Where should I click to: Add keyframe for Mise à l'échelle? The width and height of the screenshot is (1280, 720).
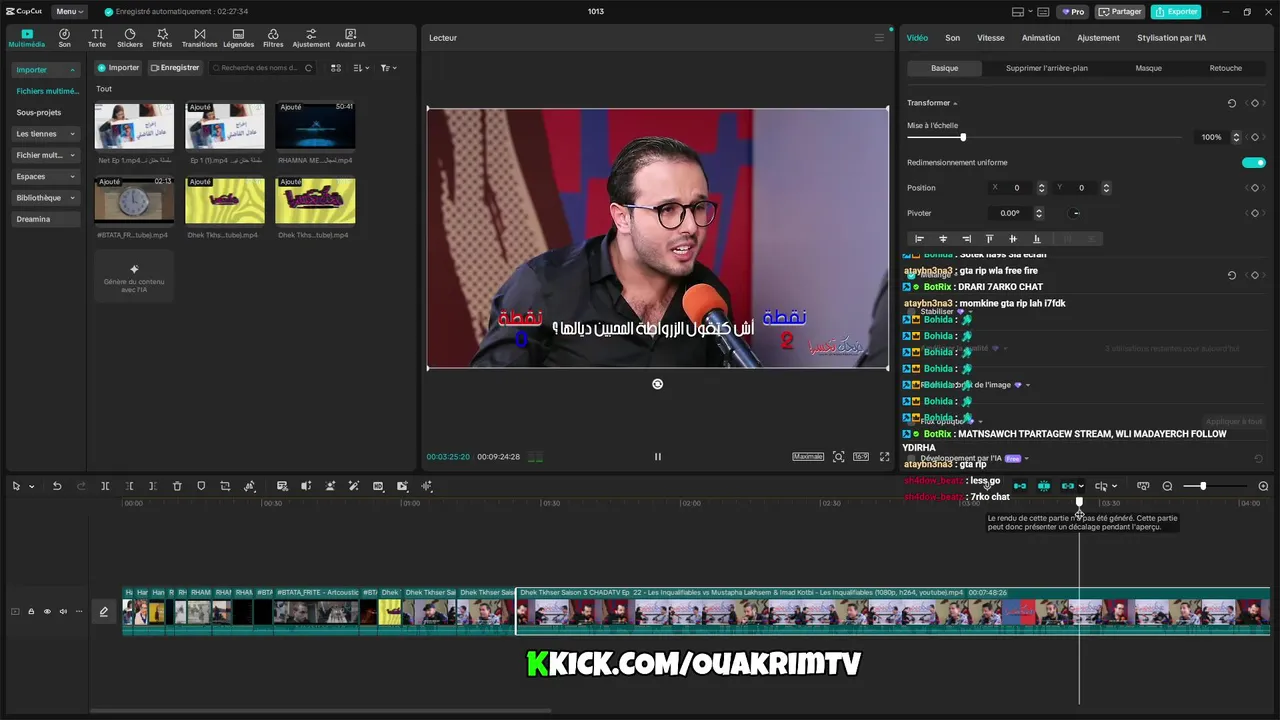pos(1255,137)
